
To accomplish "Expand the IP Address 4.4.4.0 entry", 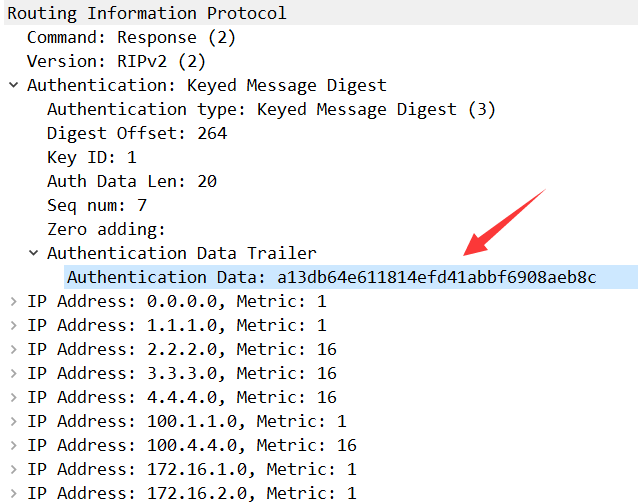I will [x=13, y=398].
